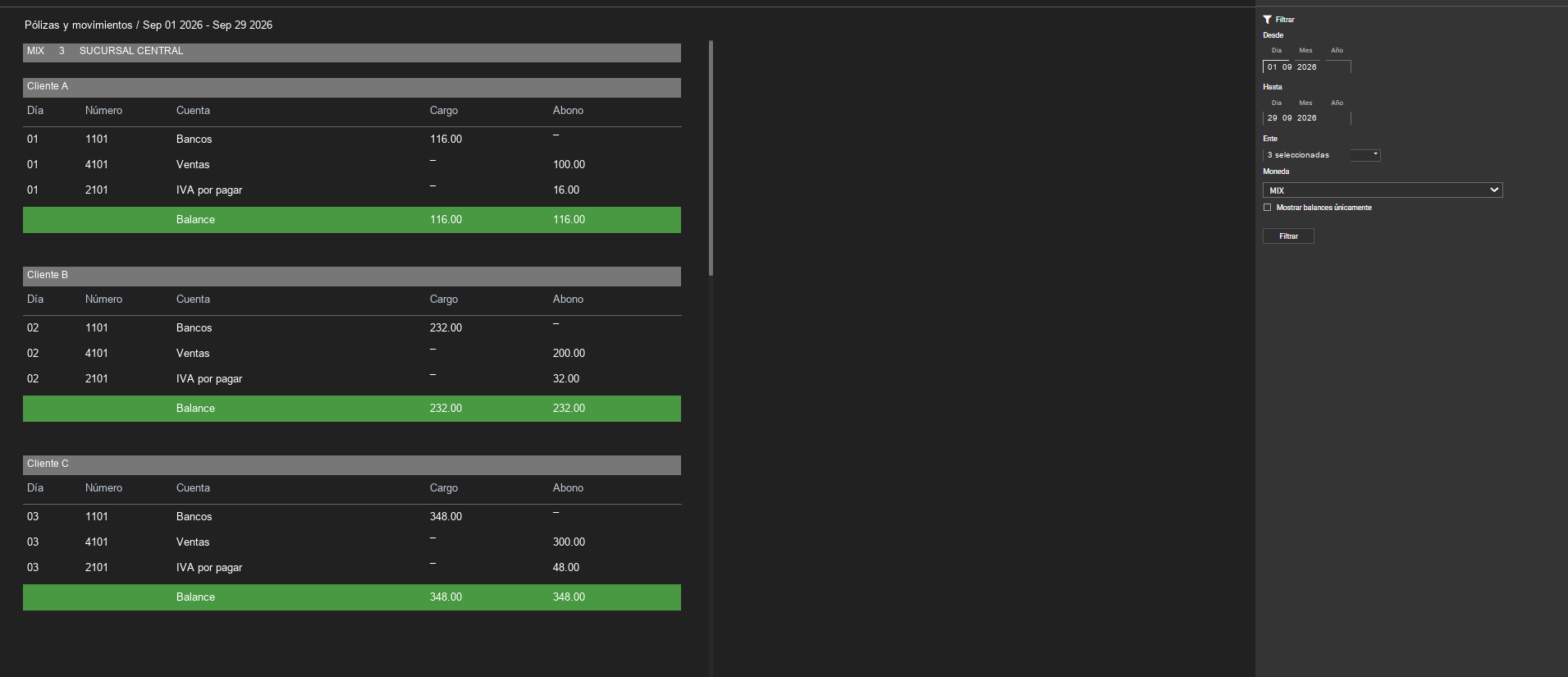Viewport: 1568px width, 677px height.
Task: Click the 200.00 abono for Ventas
Action: (569, 354)
